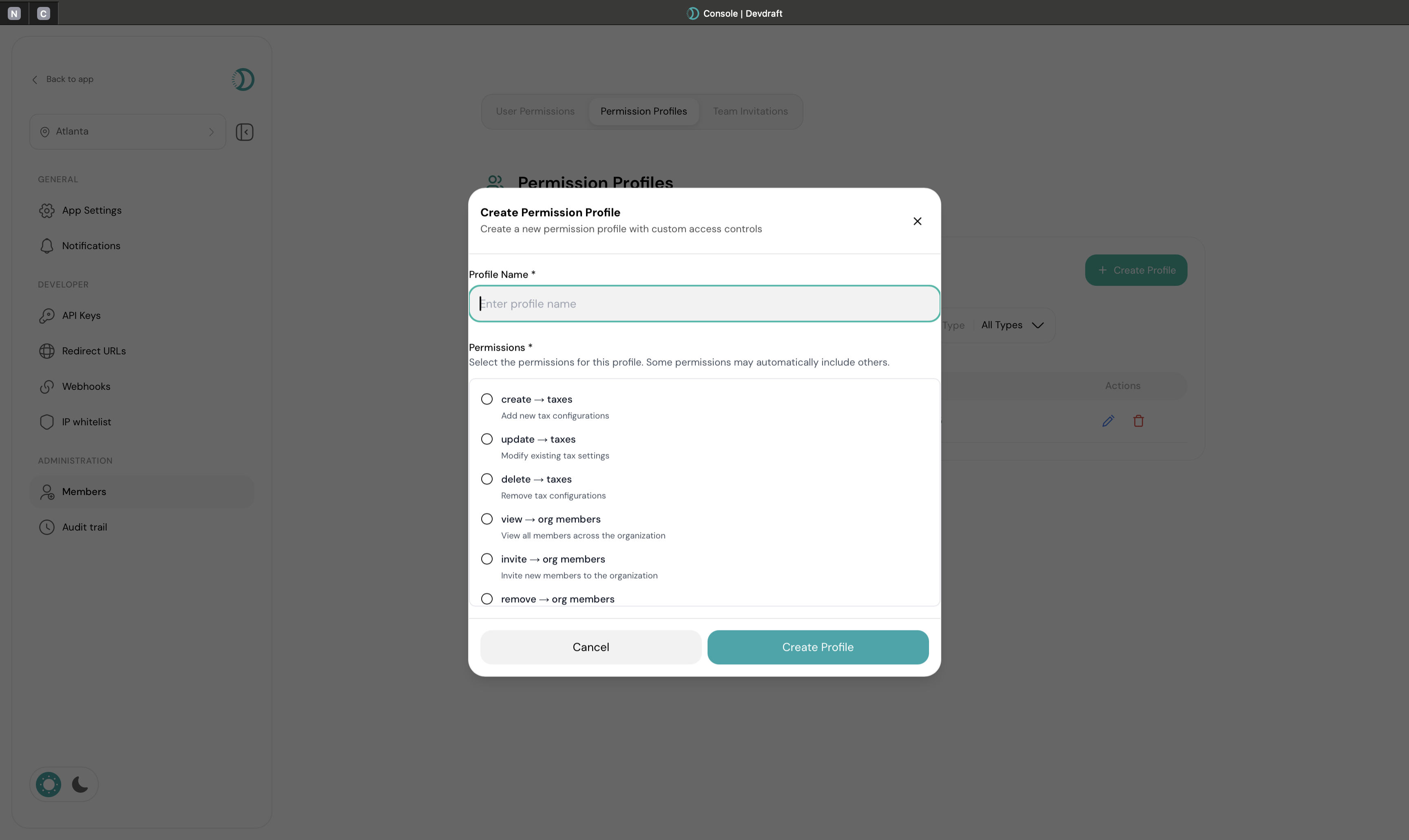
Task: Switch to the Team Invitations tab
Action: click(750, 111)
